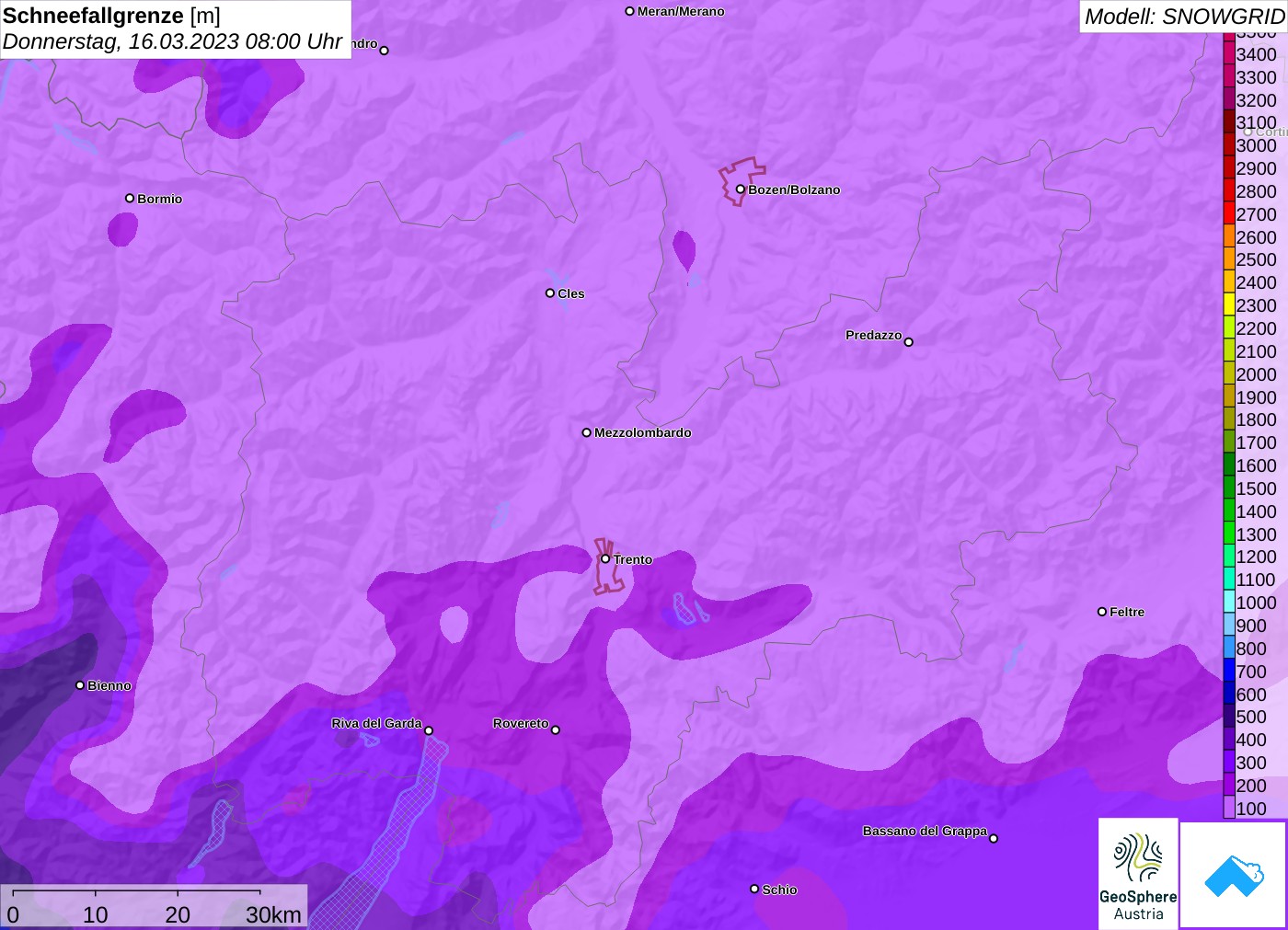Click the Bassano del Grappa label

click(x=925, y=831)
